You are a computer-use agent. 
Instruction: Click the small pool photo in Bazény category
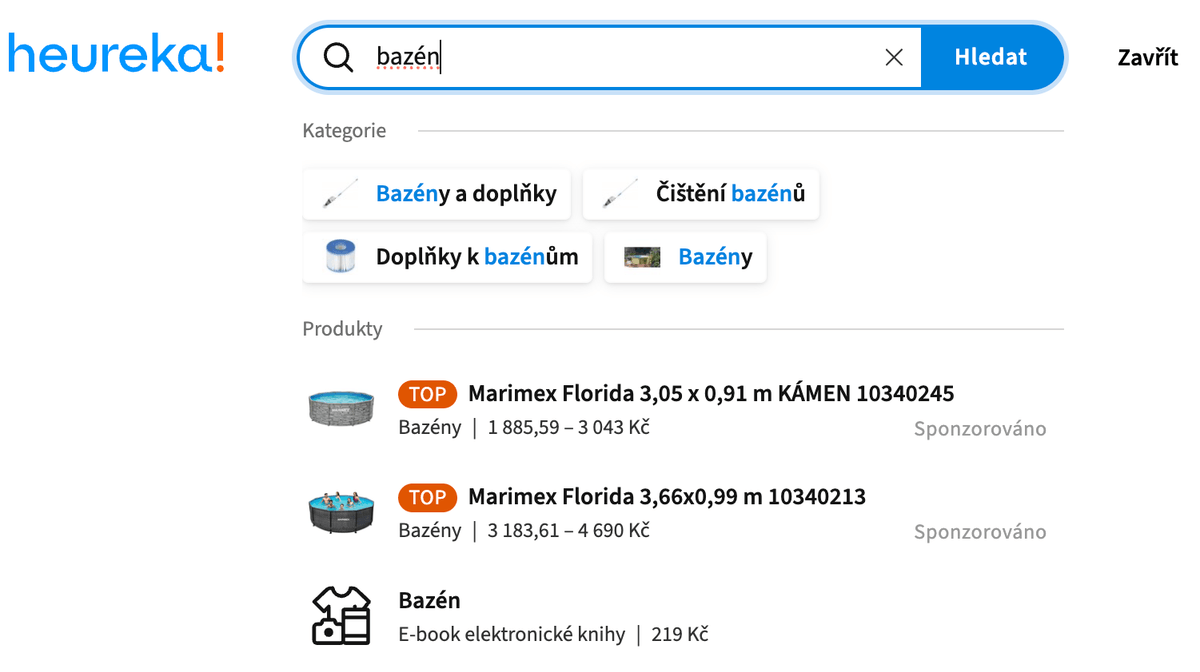pos(643,258)
